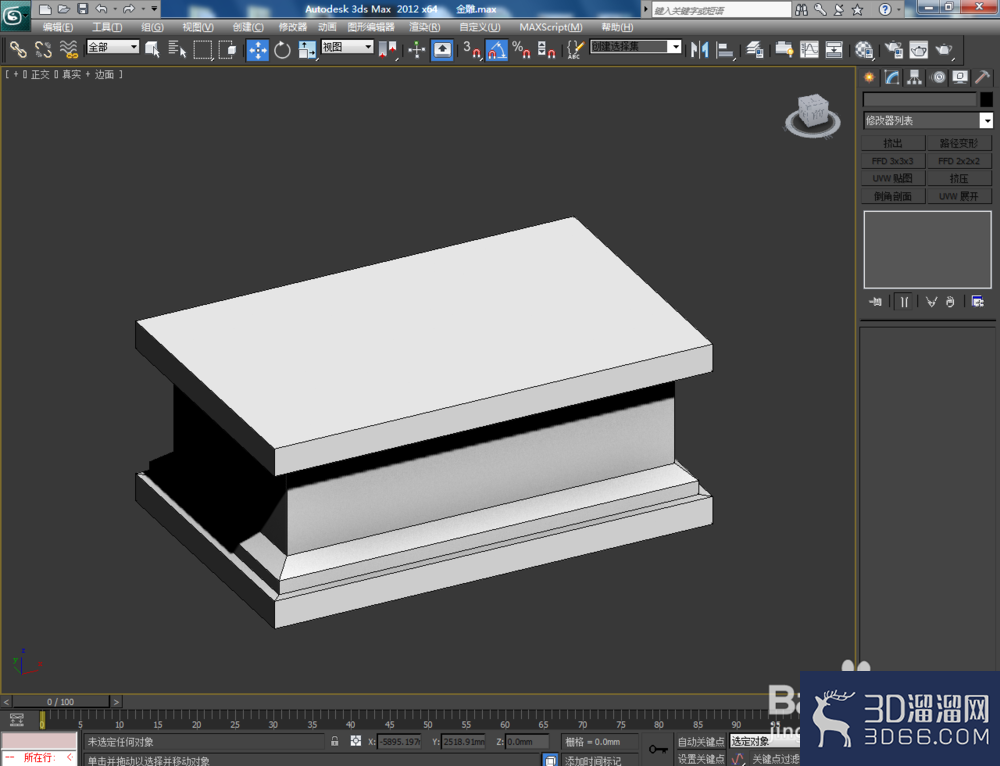Switch to Create command panel tab
The width and height of the screenshot is (1000, 766).
(869, 77)
